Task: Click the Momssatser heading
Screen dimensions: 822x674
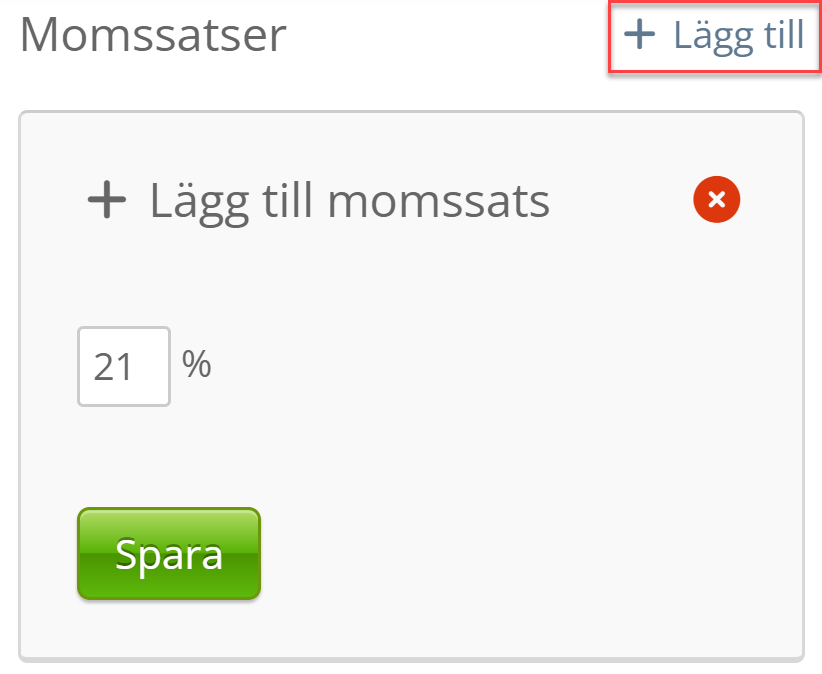Action: (x=153, y=36)
